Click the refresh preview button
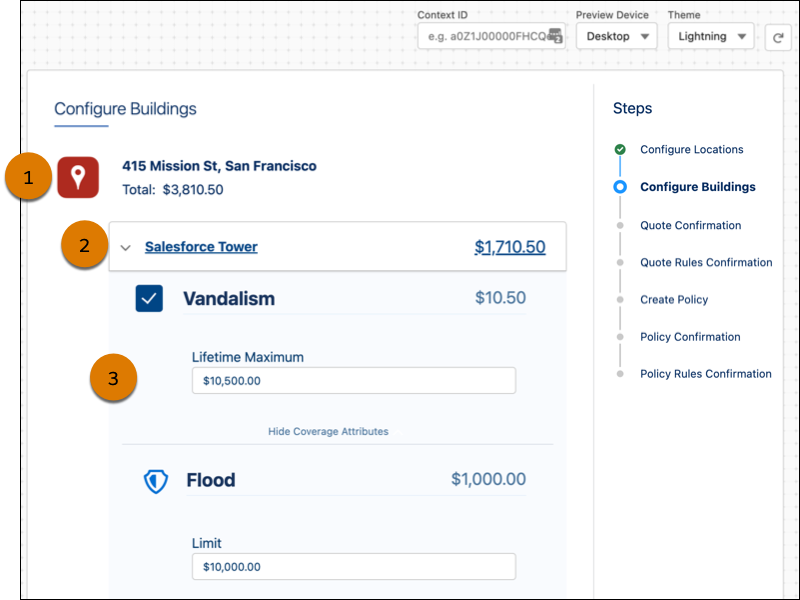Image resolution: width=800 pixels, height=600 pixels. click(778, 37)
